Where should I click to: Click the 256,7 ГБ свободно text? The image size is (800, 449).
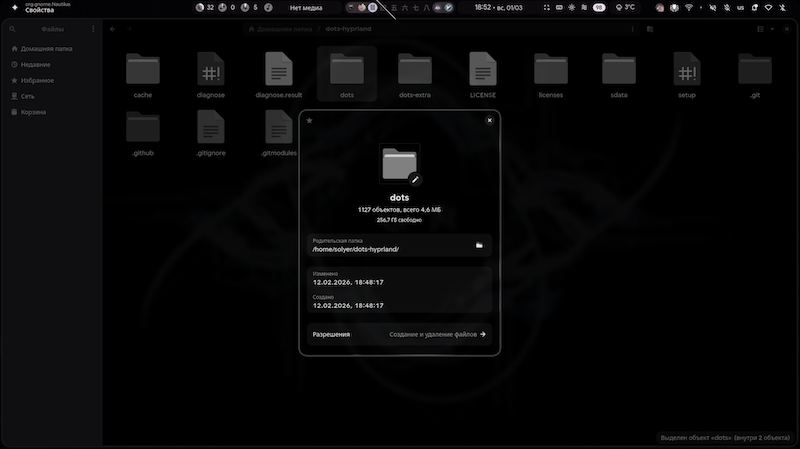coord(399,220)
